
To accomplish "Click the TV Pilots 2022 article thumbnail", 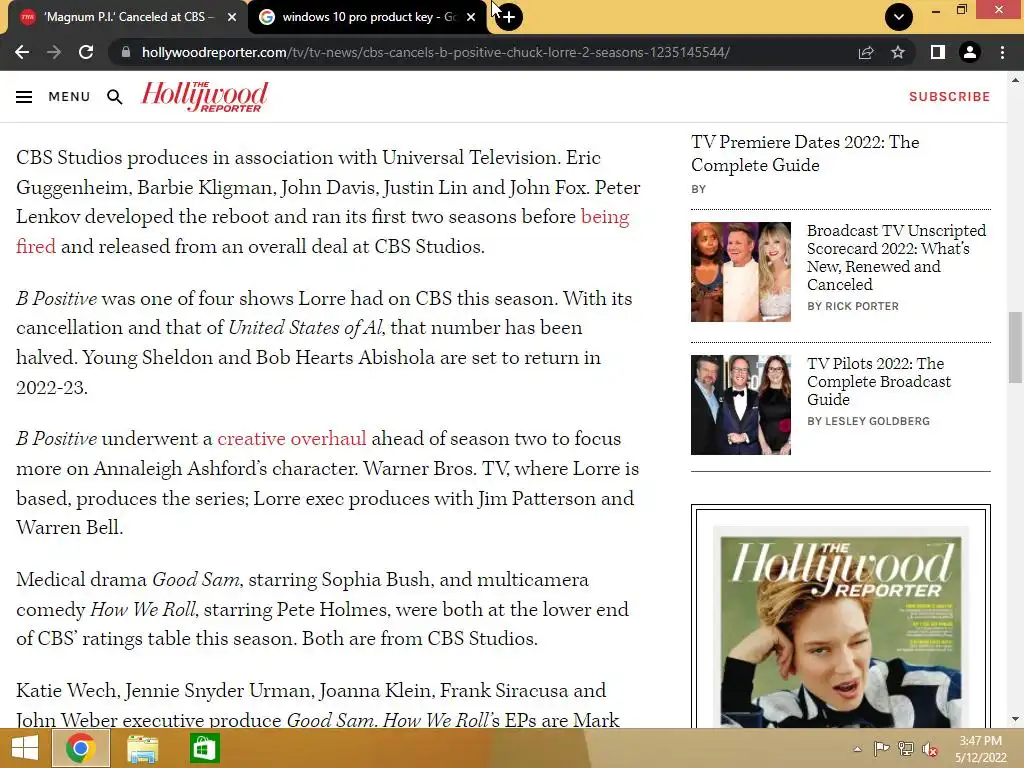I will (x=741, y=405).
